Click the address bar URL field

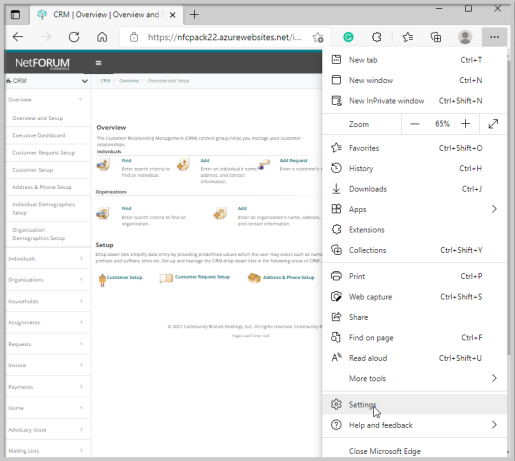pyautogui.click(x=225, y=37)
